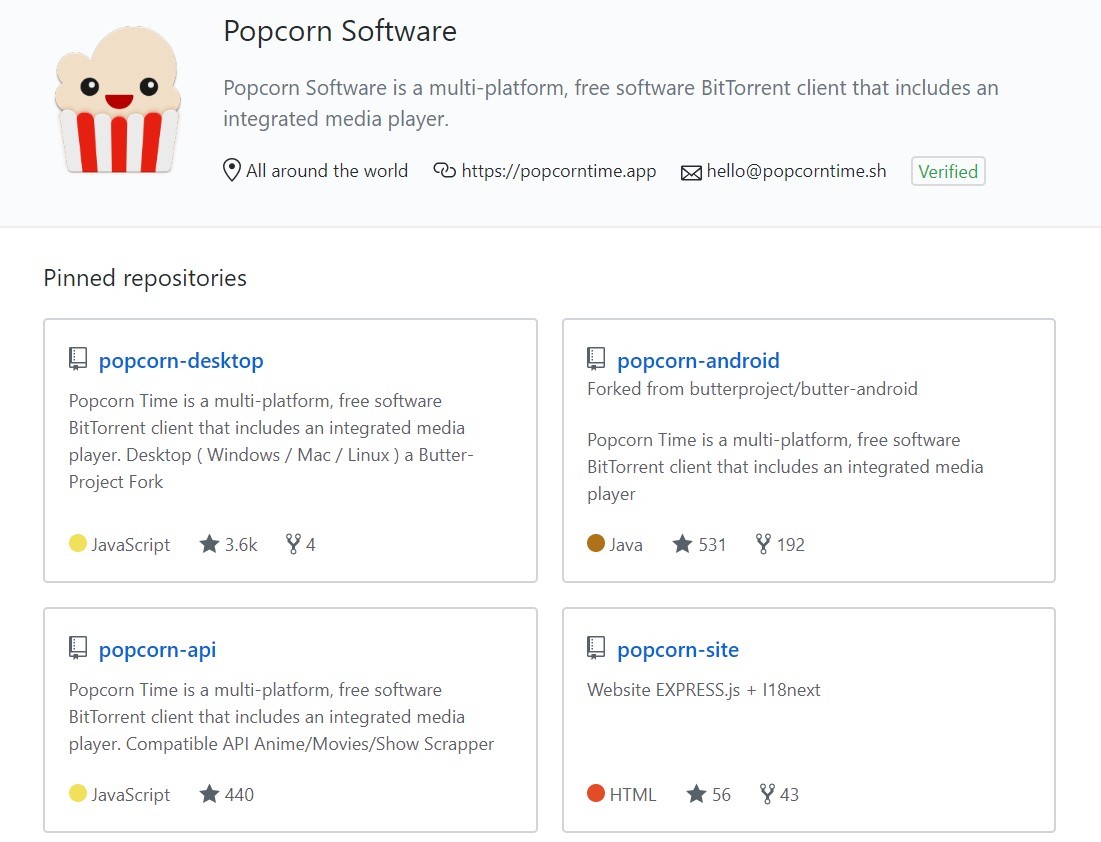Click the repo book icon beside popcorn-site
This screenshot has width=1101, height=842.
coord(595,647)
